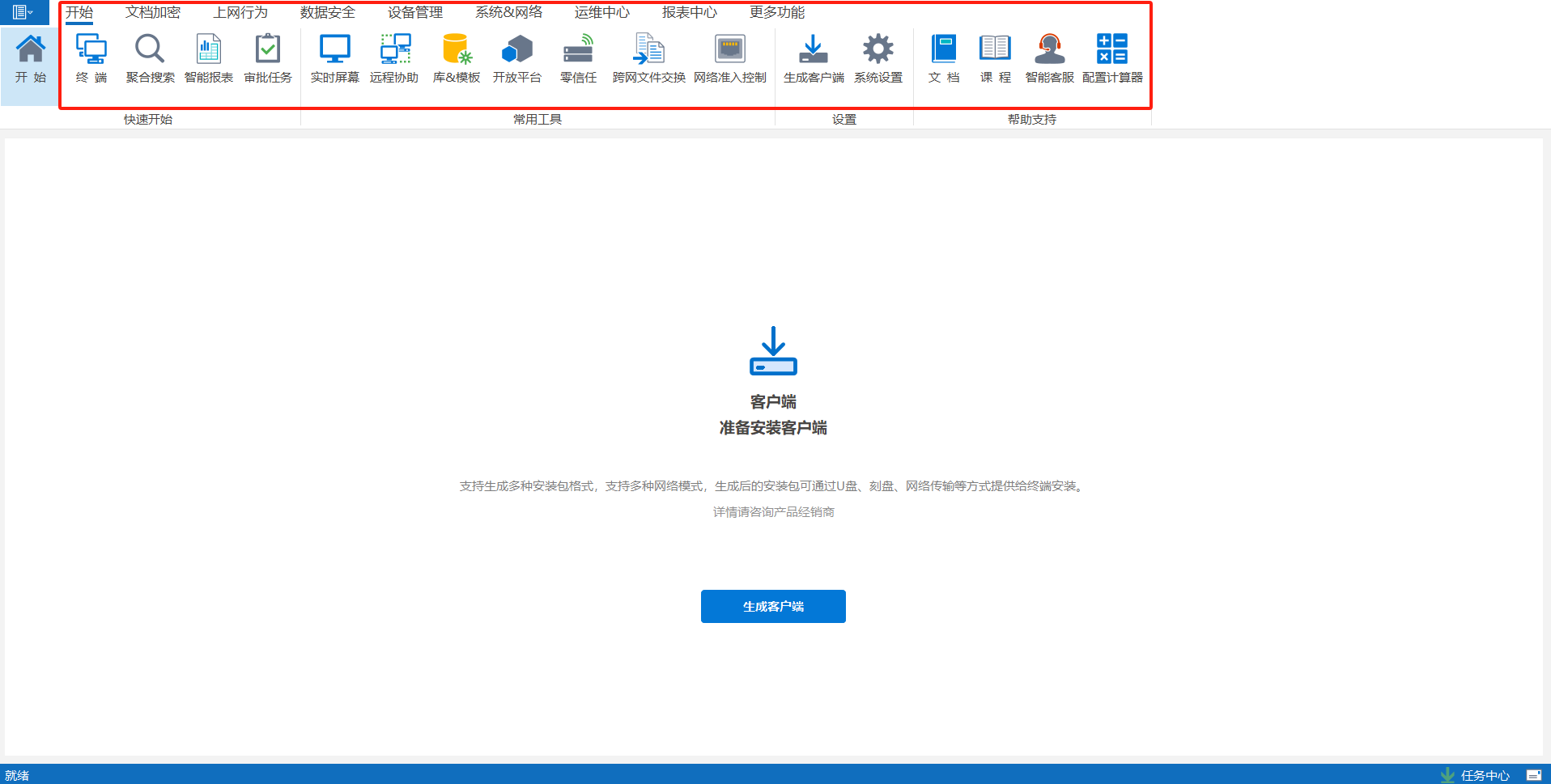
Task: Open the 零信任 zero trust icon
Action: [578, 50]
